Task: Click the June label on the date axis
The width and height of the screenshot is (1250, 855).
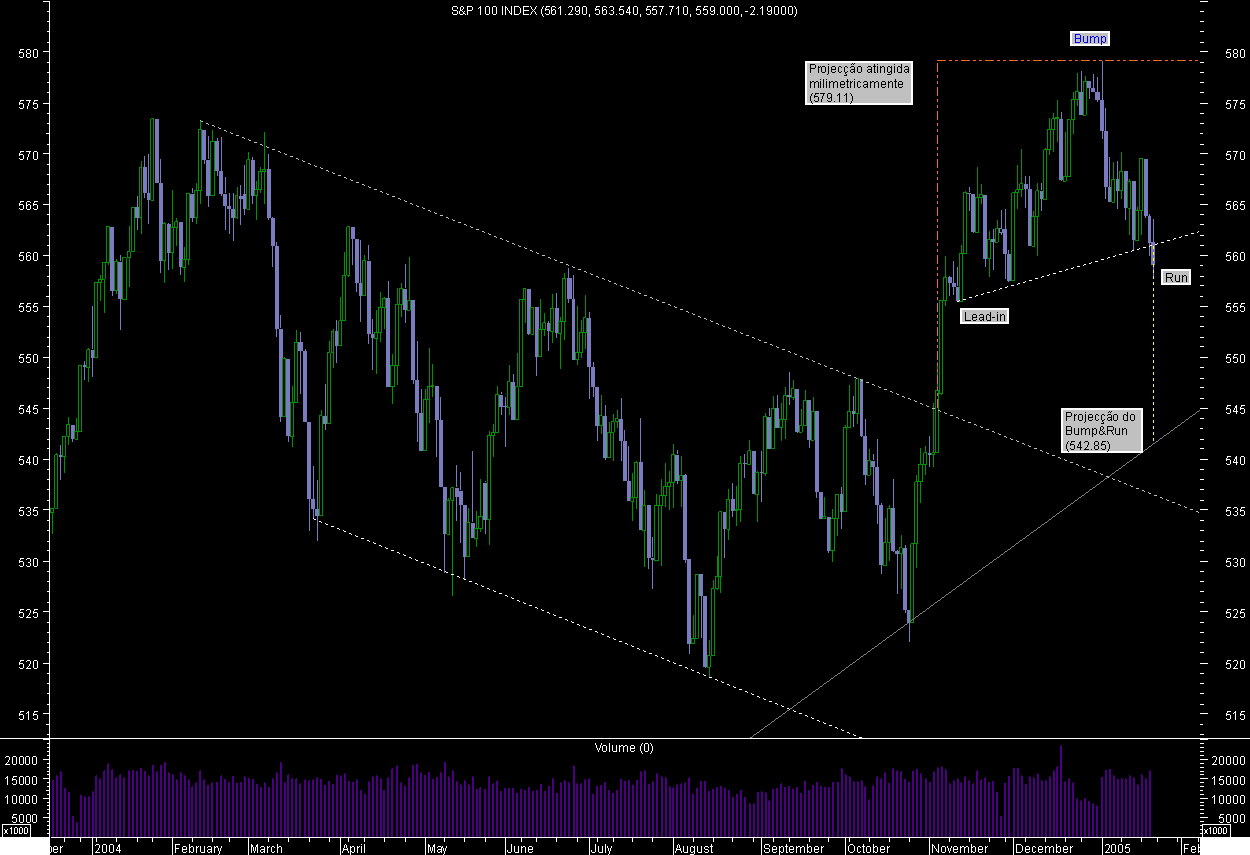Action: [x=520, y=848]
